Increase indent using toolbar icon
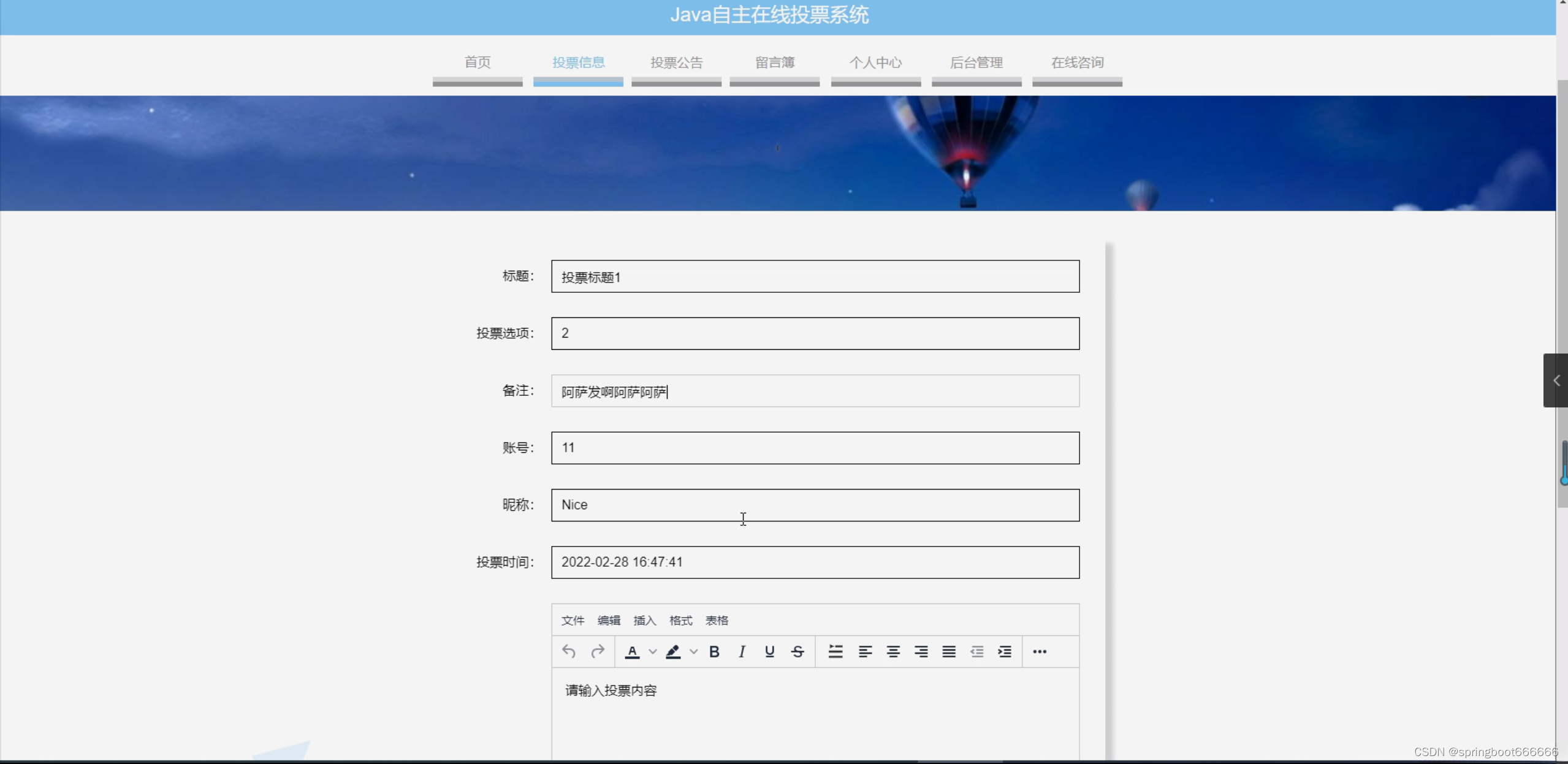Screen dimensions: 1568x764 [x=1005, y=651]
